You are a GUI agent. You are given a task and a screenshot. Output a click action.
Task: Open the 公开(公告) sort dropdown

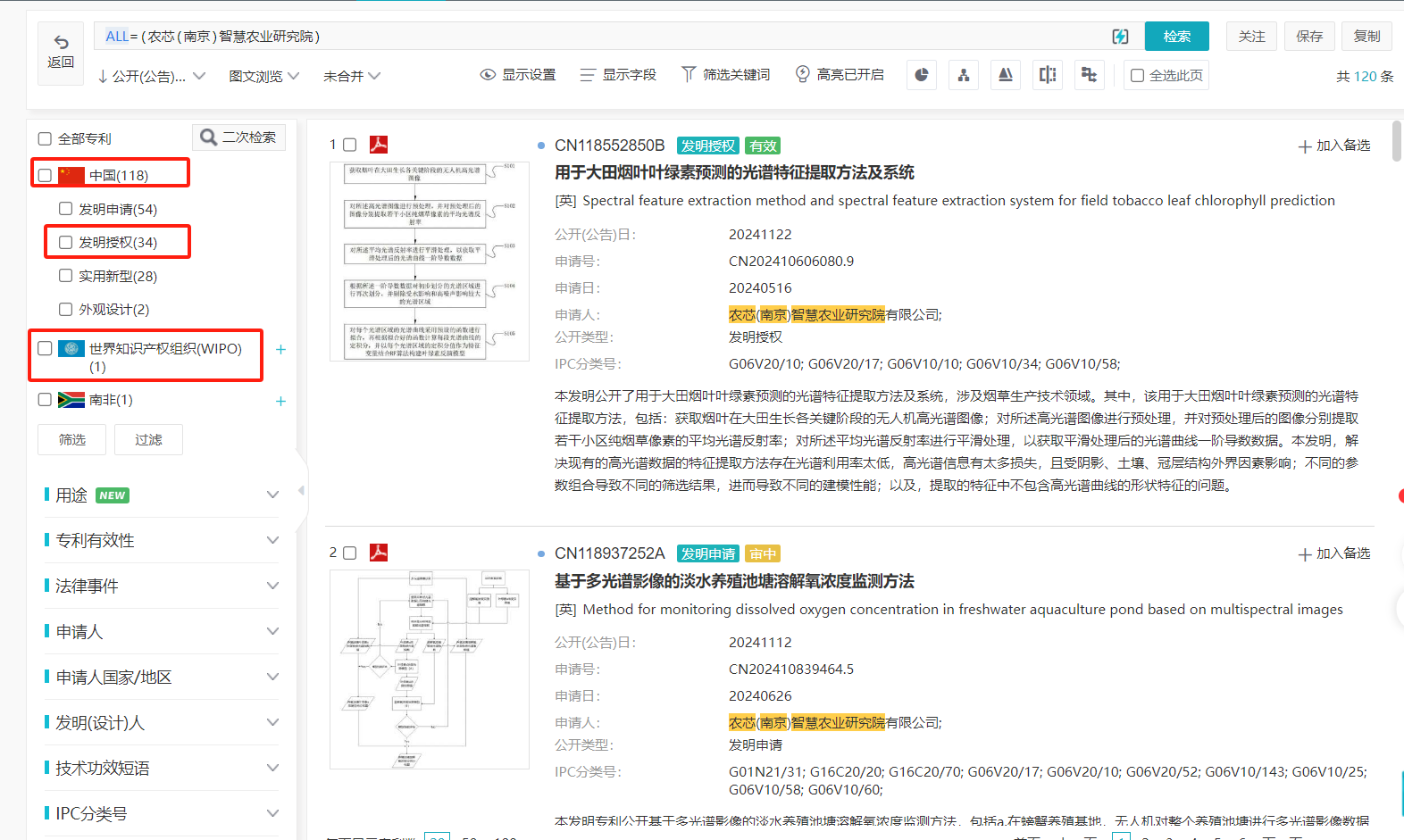(151, 76)
